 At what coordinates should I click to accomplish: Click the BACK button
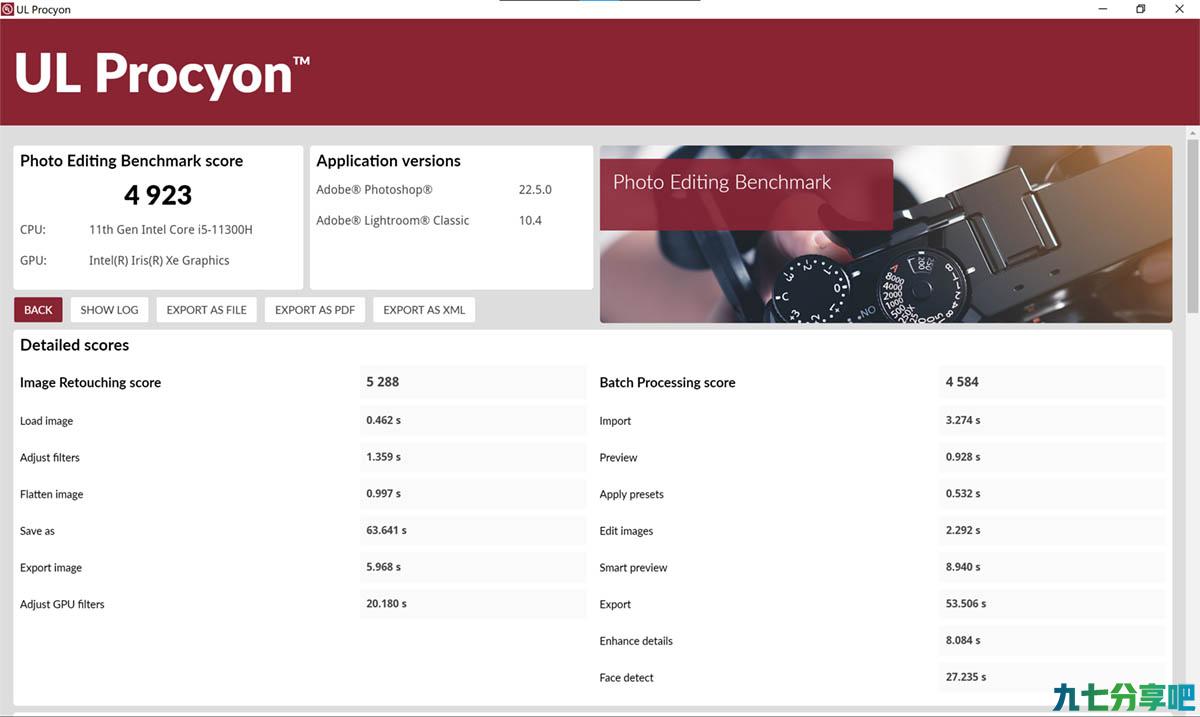tap(38, 310)
